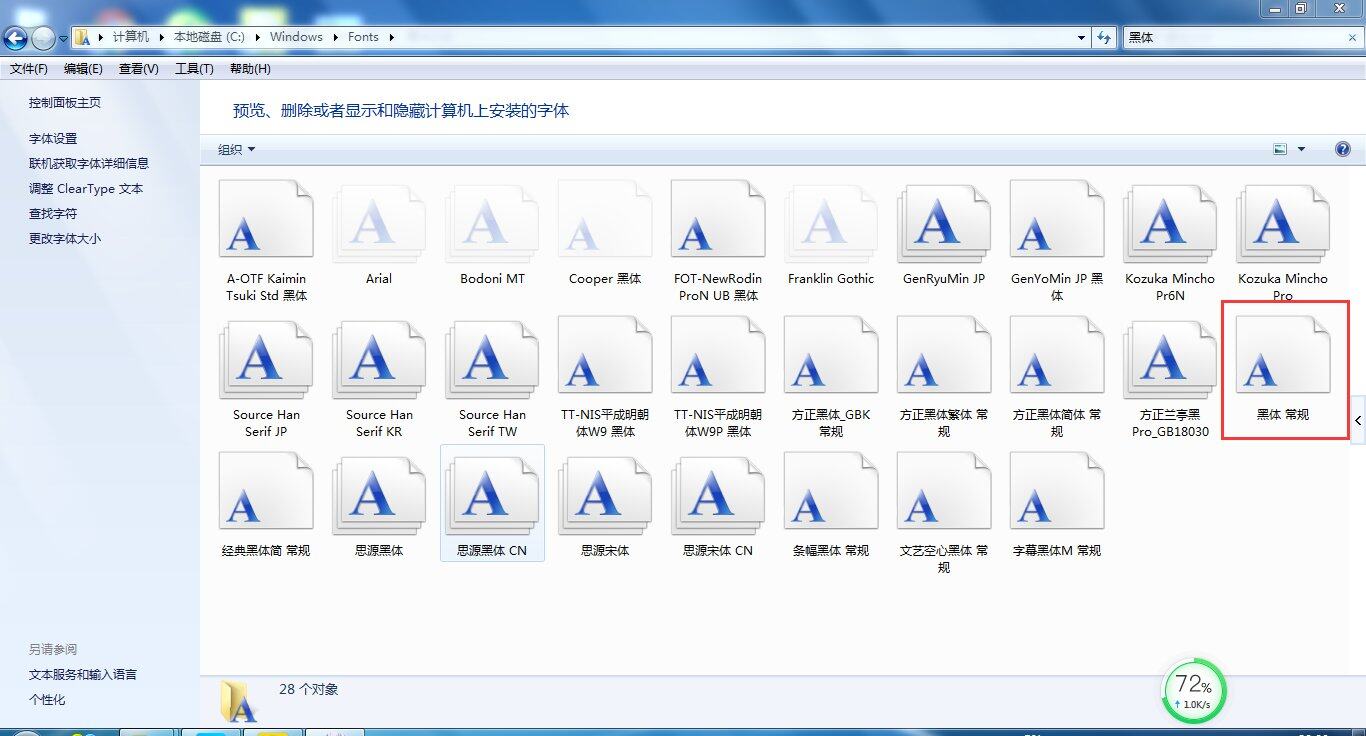Open 文本服务和输入语言 link

pos(83,675)
